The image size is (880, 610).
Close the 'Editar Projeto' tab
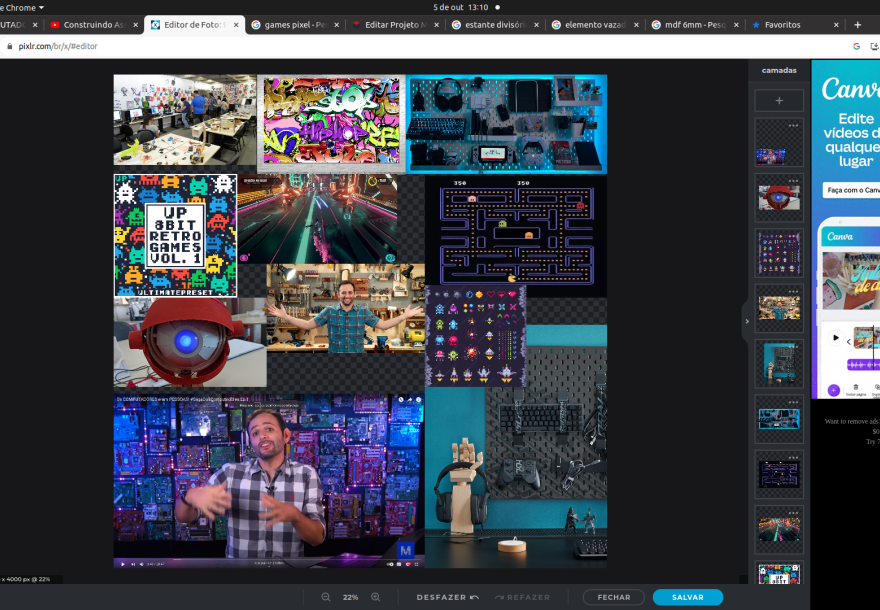click(436, 25)
